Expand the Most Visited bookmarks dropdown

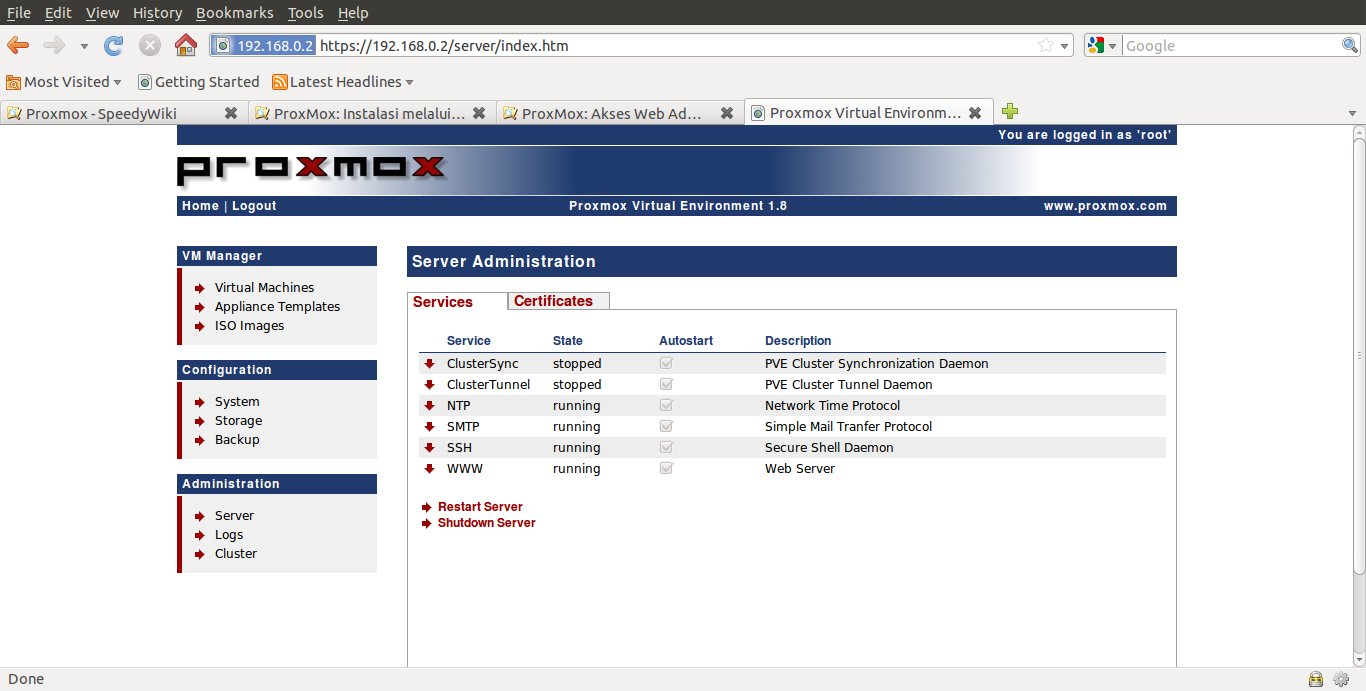[65, 82]
